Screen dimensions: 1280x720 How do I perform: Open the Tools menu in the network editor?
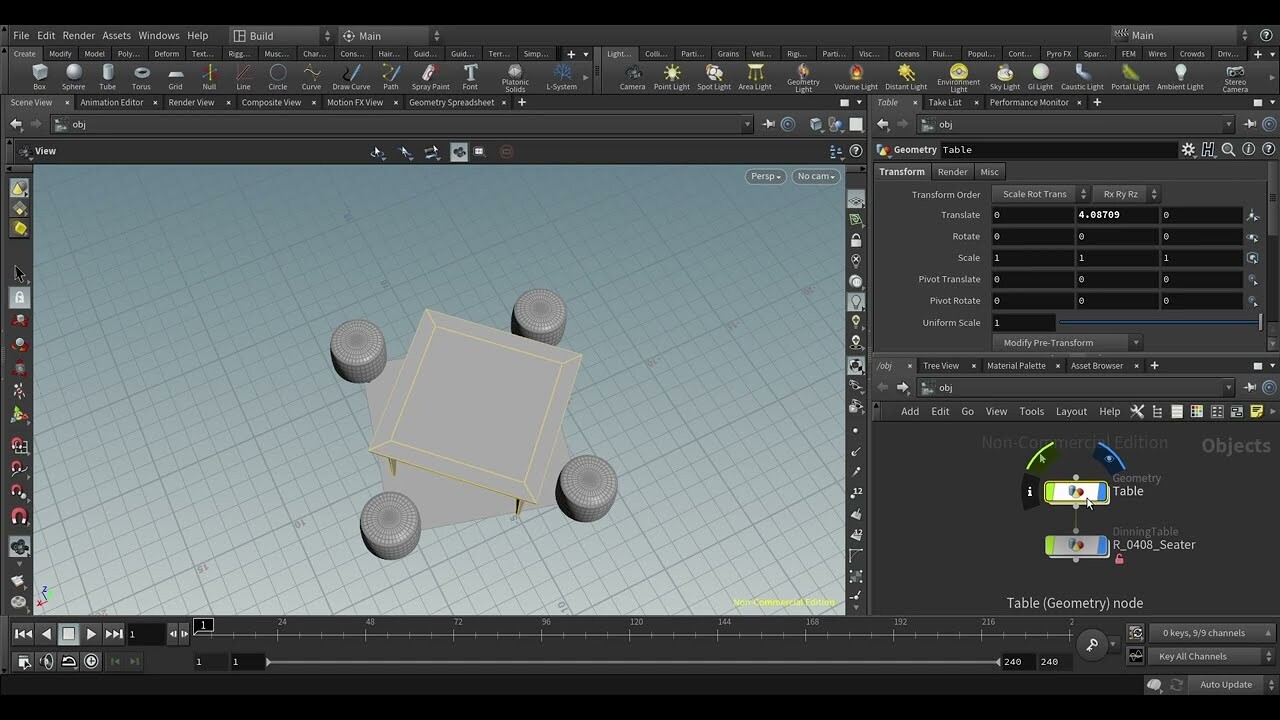[x=1031, y=411]
